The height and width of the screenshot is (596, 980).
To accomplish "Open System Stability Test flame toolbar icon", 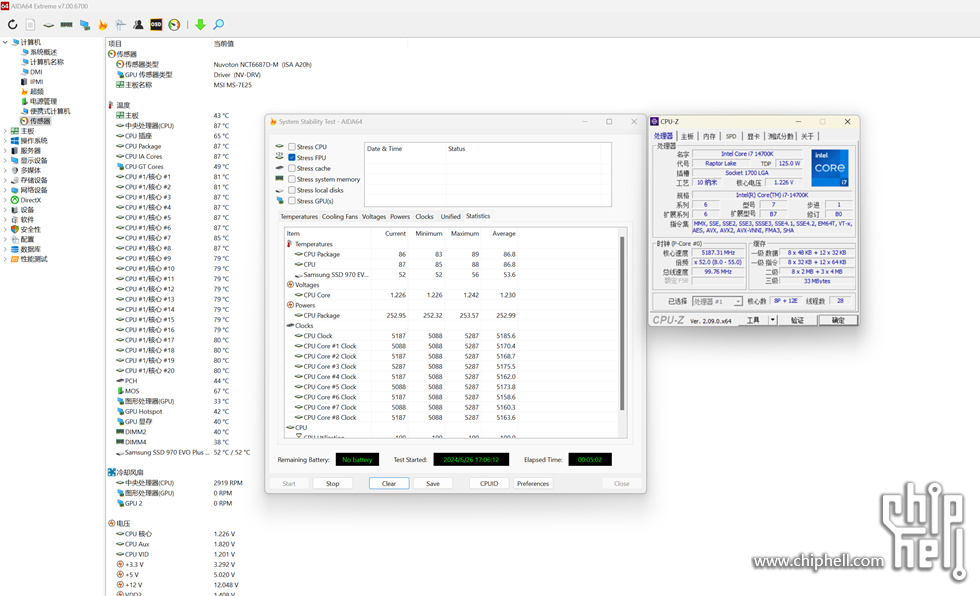I will (x=102, y=24).
